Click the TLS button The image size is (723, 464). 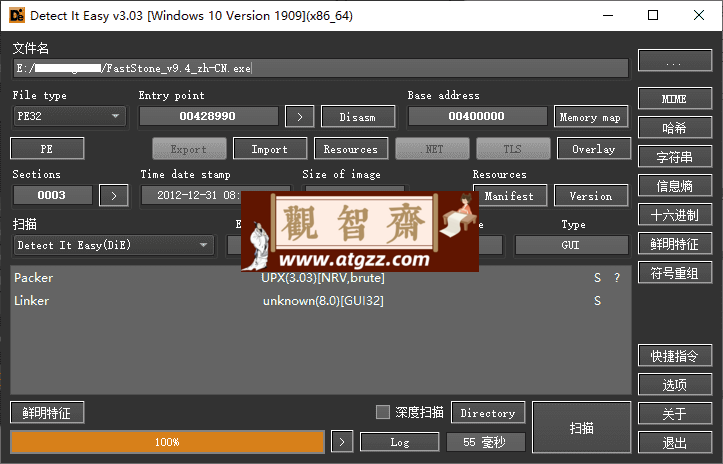tap(513, 149)
